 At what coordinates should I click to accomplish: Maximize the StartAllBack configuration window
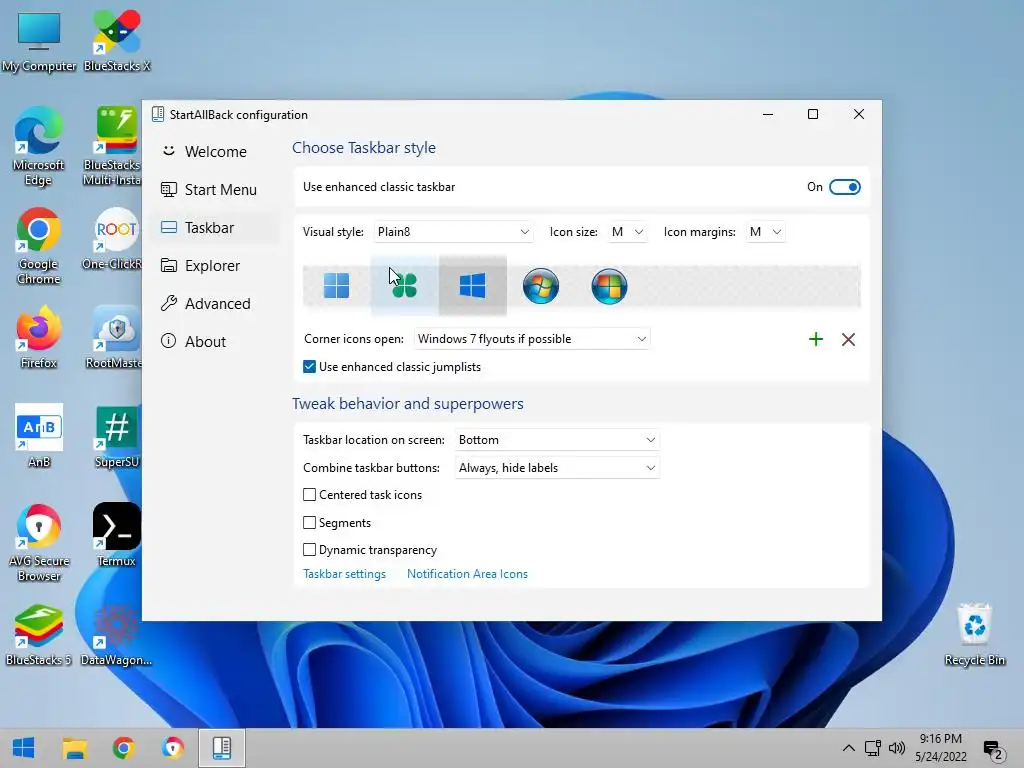(813, 114)
